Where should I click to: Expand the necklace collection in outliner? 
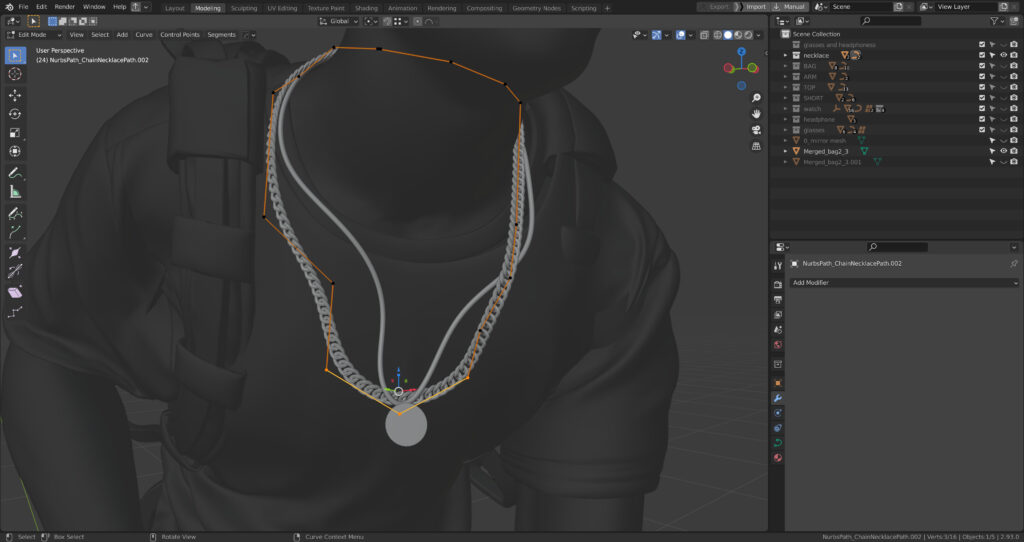[x=786, y=55]
